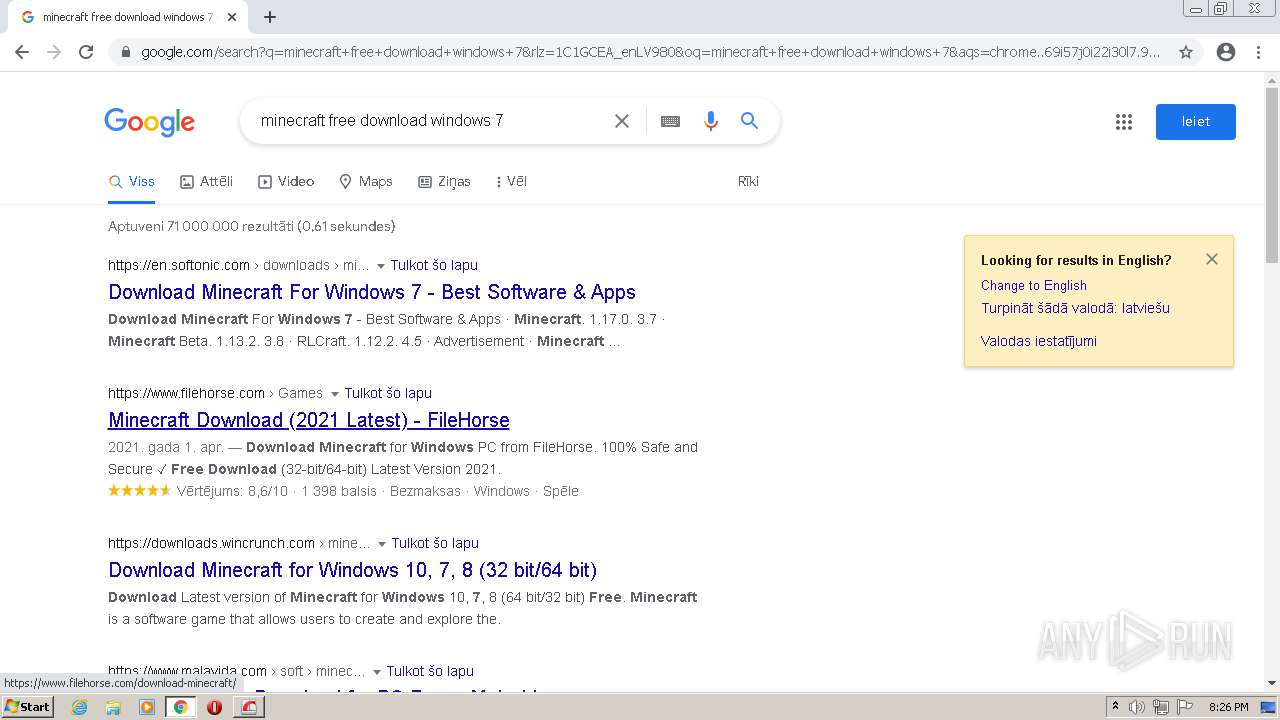
Task: Open Download Minecraft For Windows 7 Softonic result
Action: [x=372, y=292]
